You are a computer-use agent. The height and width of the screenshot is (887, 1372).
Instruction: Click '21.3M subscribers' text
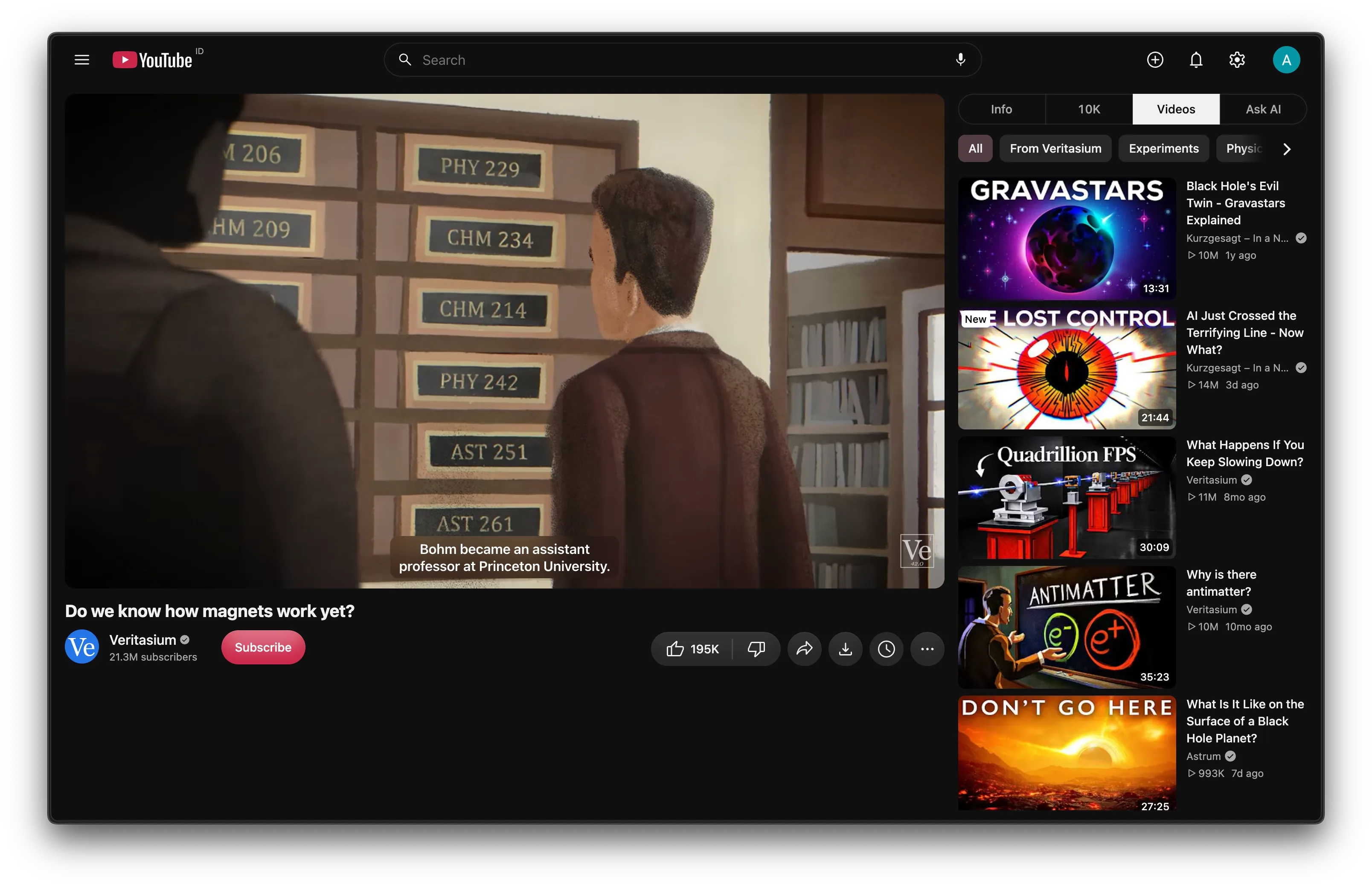tap(153, 657)
